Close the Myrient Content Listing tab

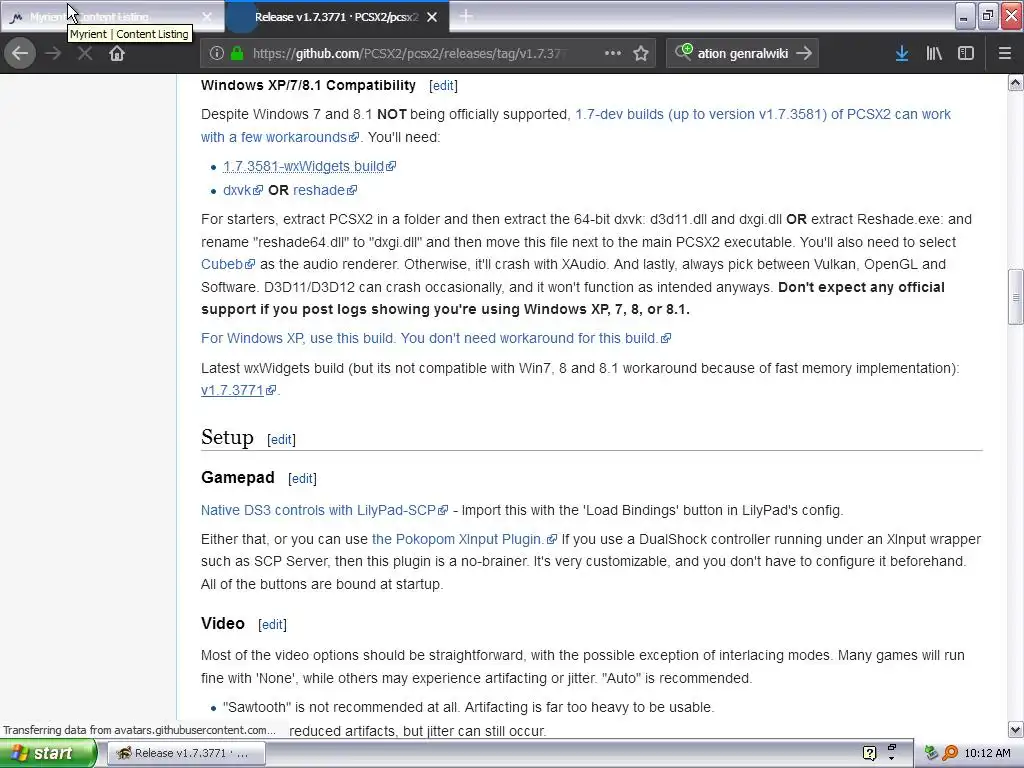pos(207,17)
